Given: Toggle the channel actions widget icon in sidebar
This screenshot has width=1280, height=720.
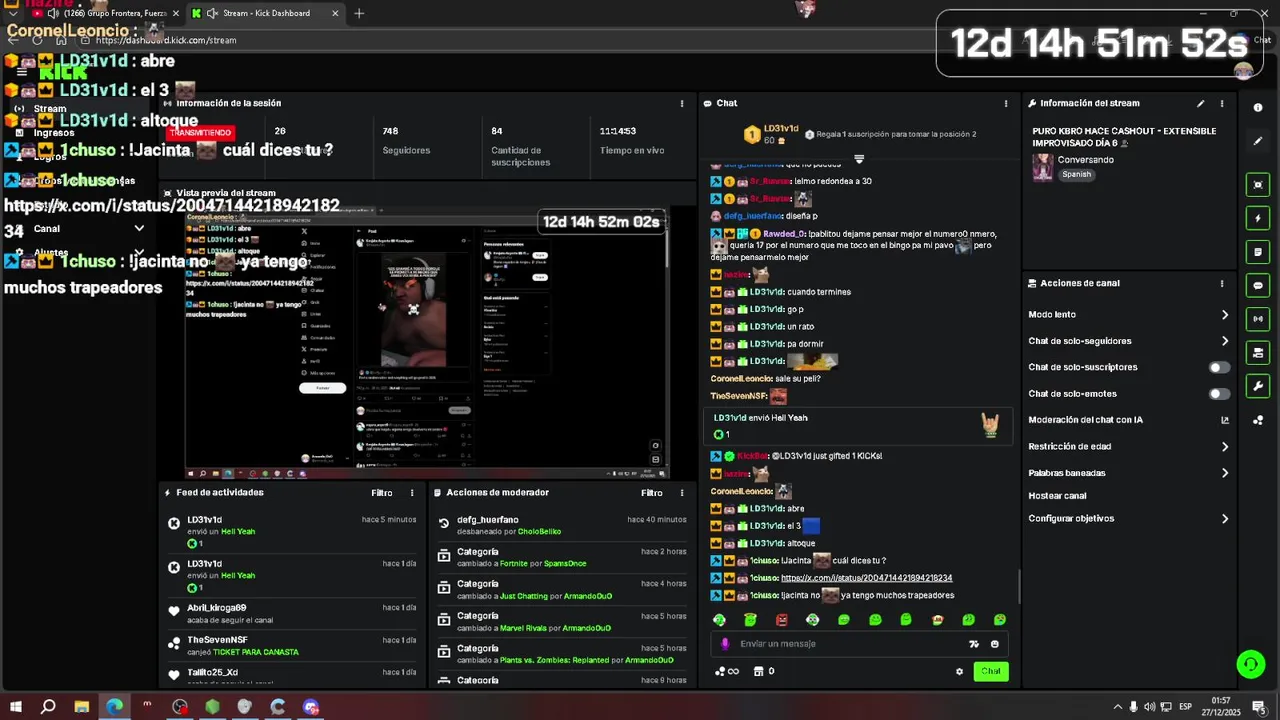Looking at the screenshot, I should pyautogui.click(x=1258, y=353).
